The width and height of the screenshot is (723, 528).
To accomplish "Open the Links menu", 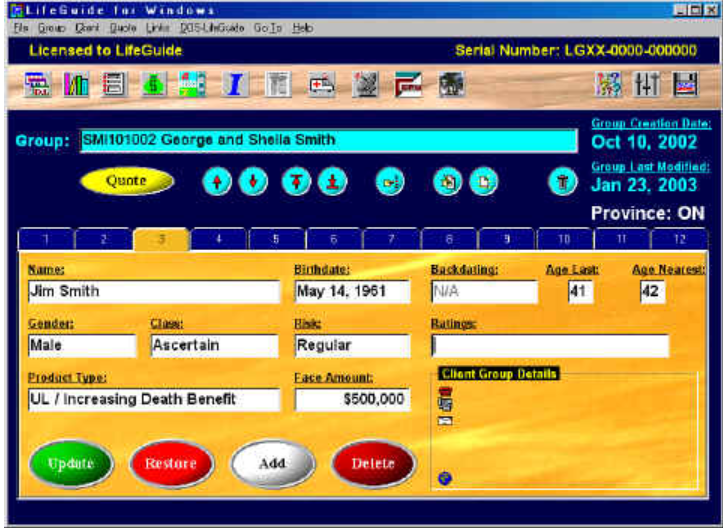I will tap(158, 28).
